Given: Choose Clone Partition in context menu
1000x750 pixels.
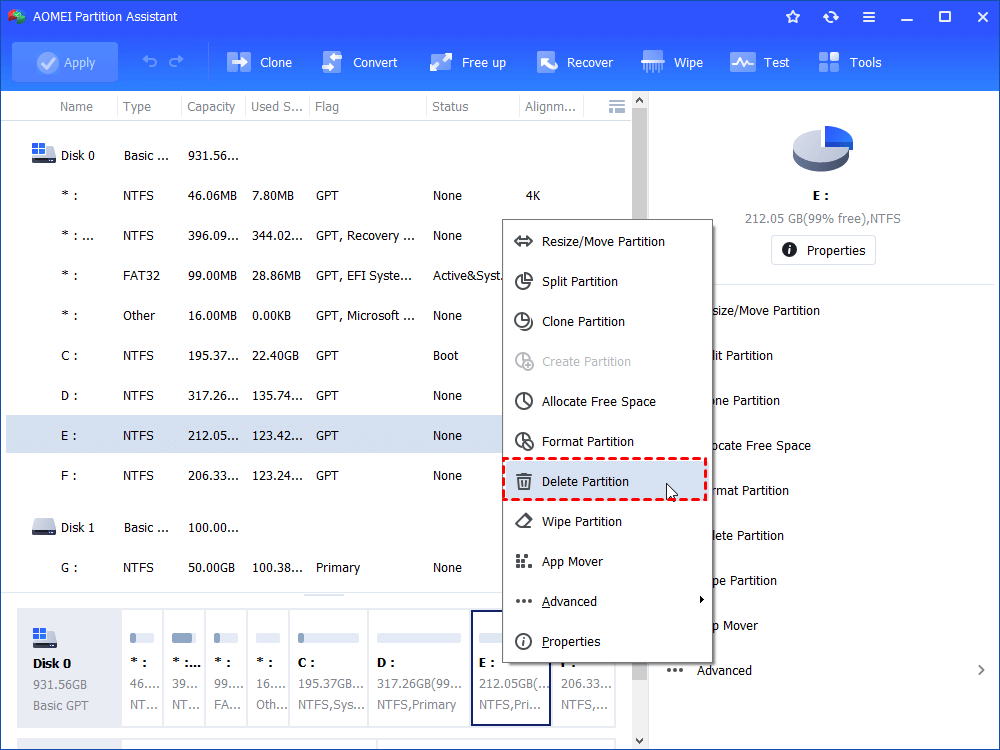Looking at the screenshot, I should click(x=607, y=321).
